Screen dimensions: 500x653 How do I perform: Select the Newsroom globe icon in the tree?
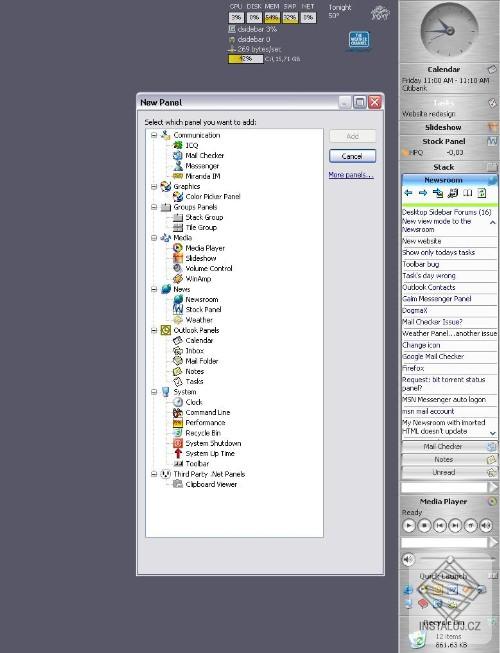(178, 299)
